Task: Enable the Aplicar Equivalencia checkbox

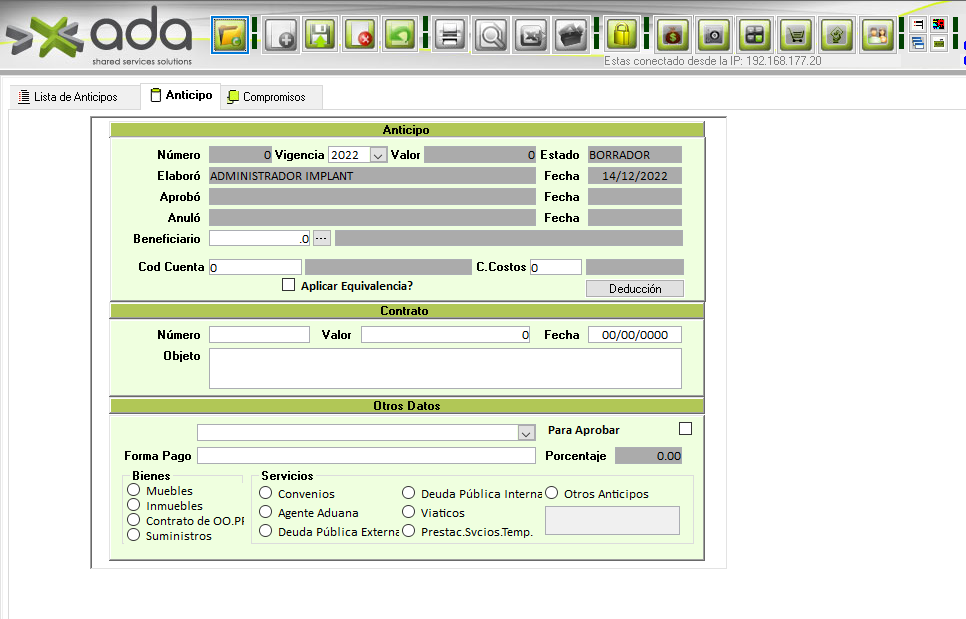Action: coord(289,285)
